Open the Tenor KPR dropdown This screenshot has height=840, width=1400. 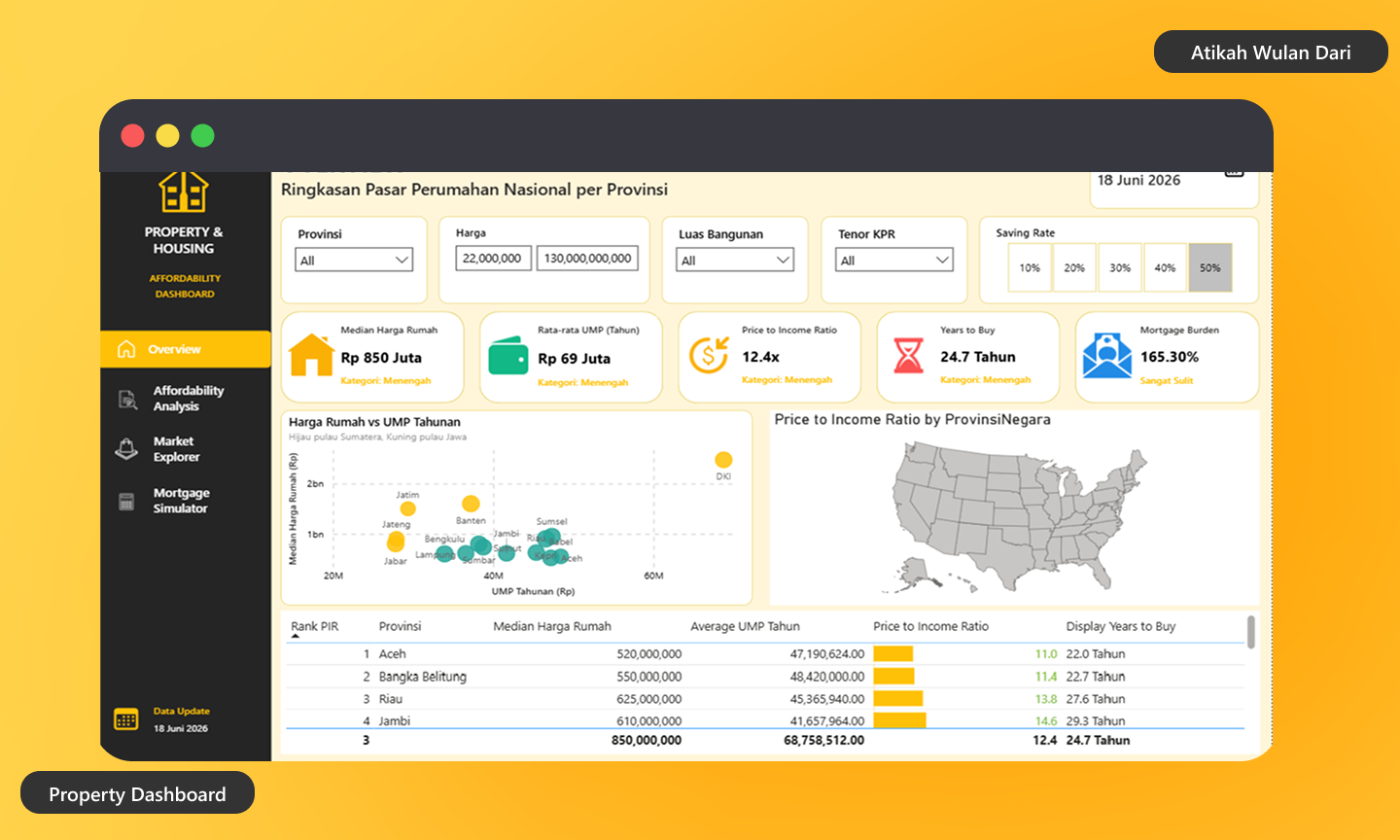[x=894, y=260]
